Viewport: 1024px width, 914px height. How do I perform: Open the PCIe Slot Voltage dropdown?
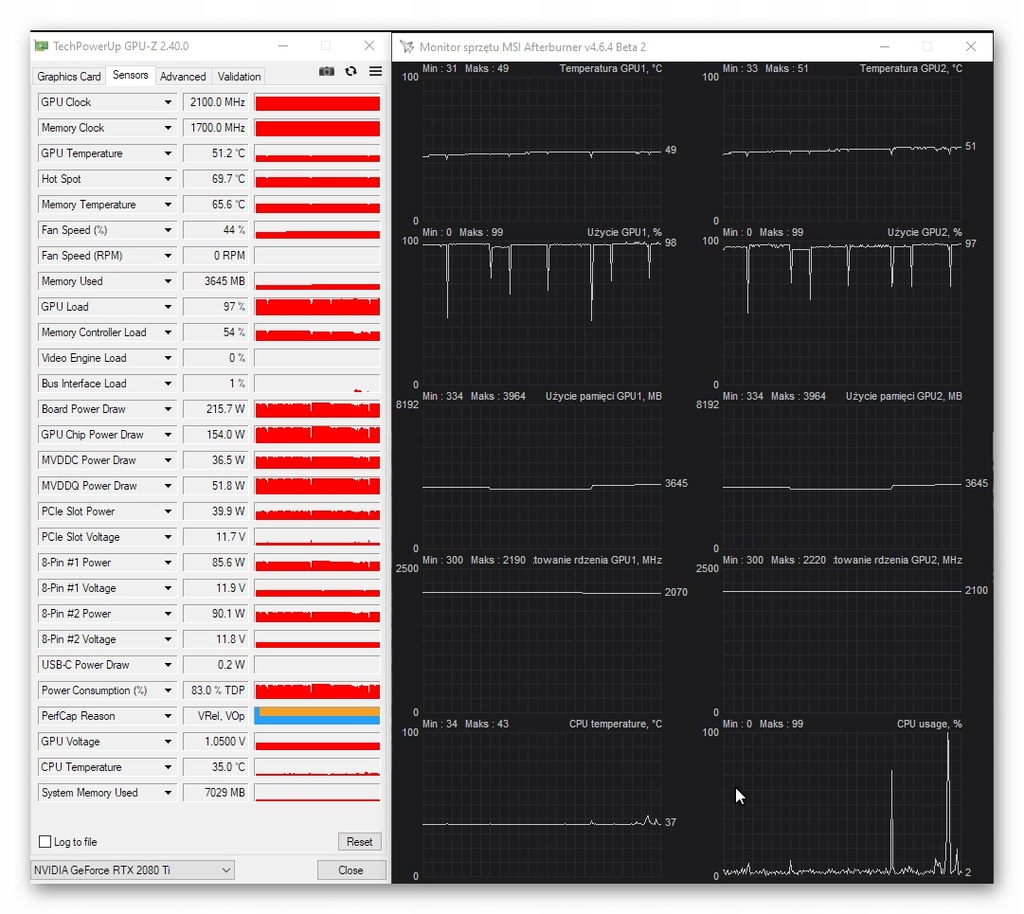pos(168,537)
